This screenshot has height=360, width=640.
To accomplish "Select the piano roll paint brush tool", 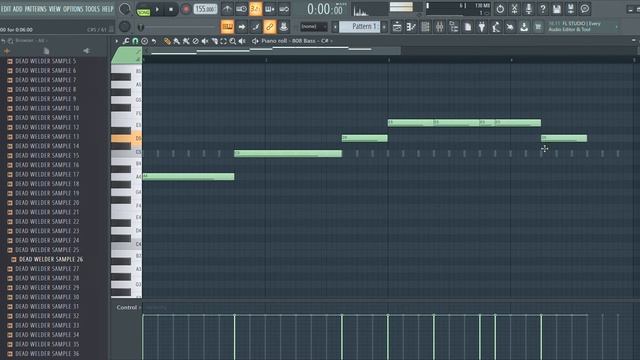I will (176, 41).
